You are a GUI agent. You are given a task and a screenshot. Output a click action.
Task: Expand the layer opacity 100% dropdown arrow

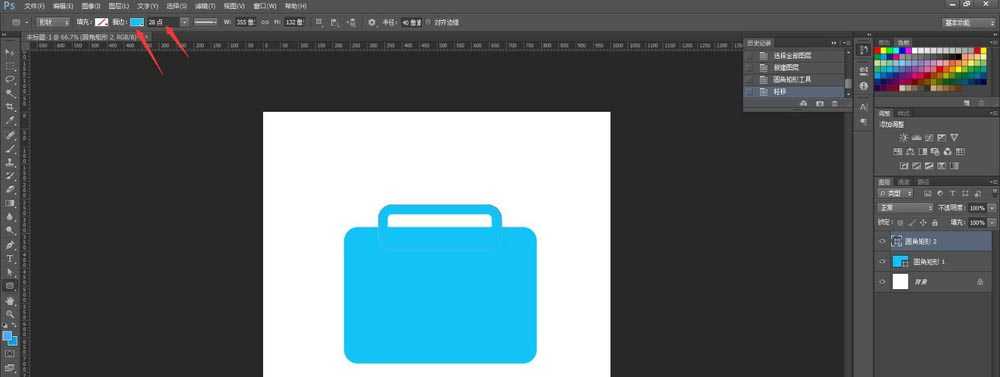tap(991, 208)
